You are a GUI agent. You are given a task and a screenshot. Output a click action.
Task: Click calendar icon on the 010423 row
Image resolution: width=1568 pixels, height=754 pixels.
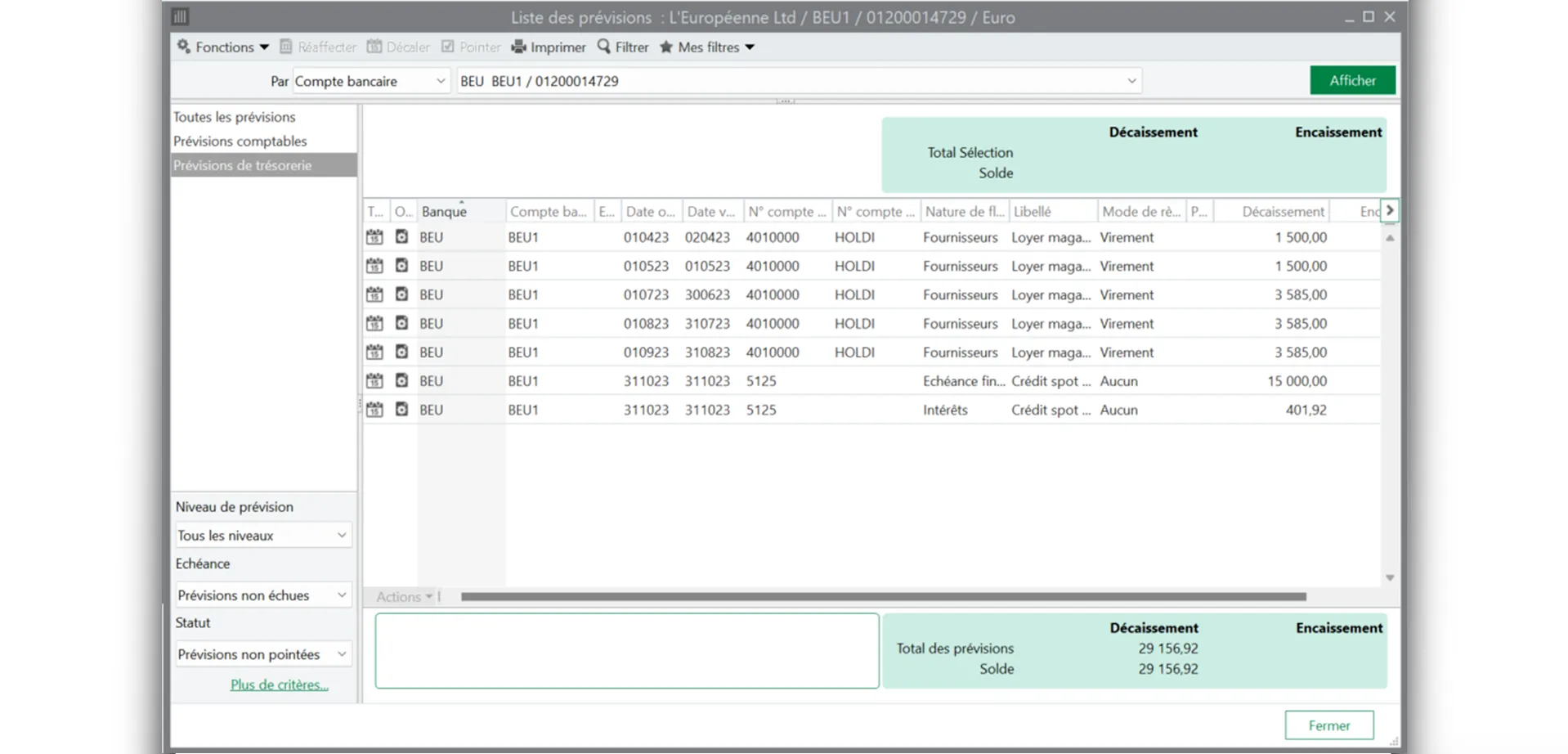point(374,237)
